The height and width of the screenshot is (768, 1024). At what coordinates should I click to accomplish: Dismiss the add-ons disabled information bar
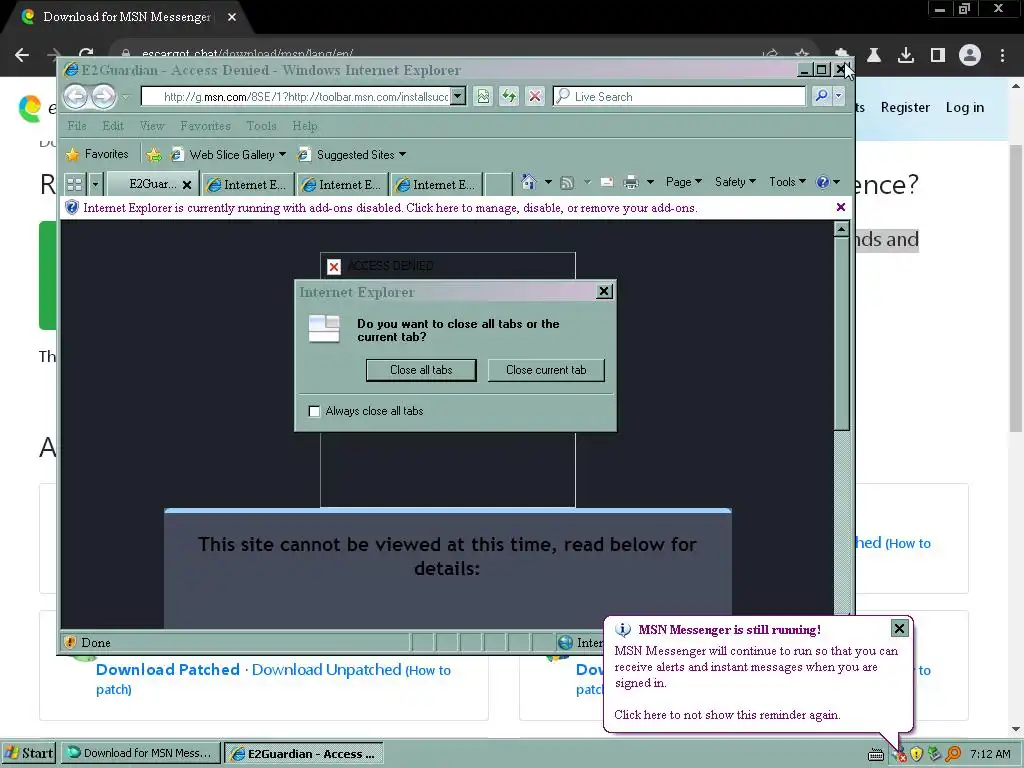click(840, 207)
